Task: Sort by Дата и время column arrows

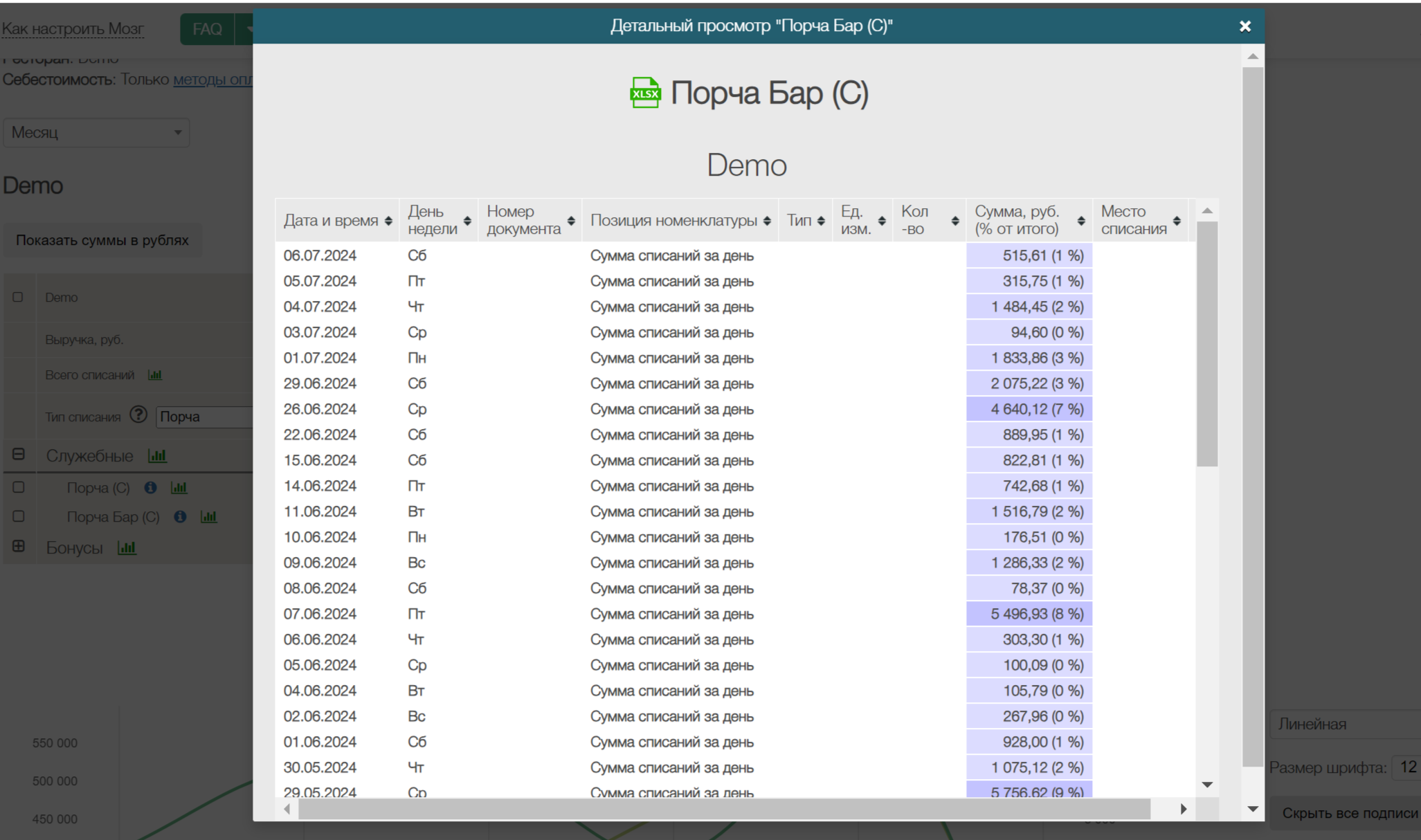Action: click(x=388, y=221)
